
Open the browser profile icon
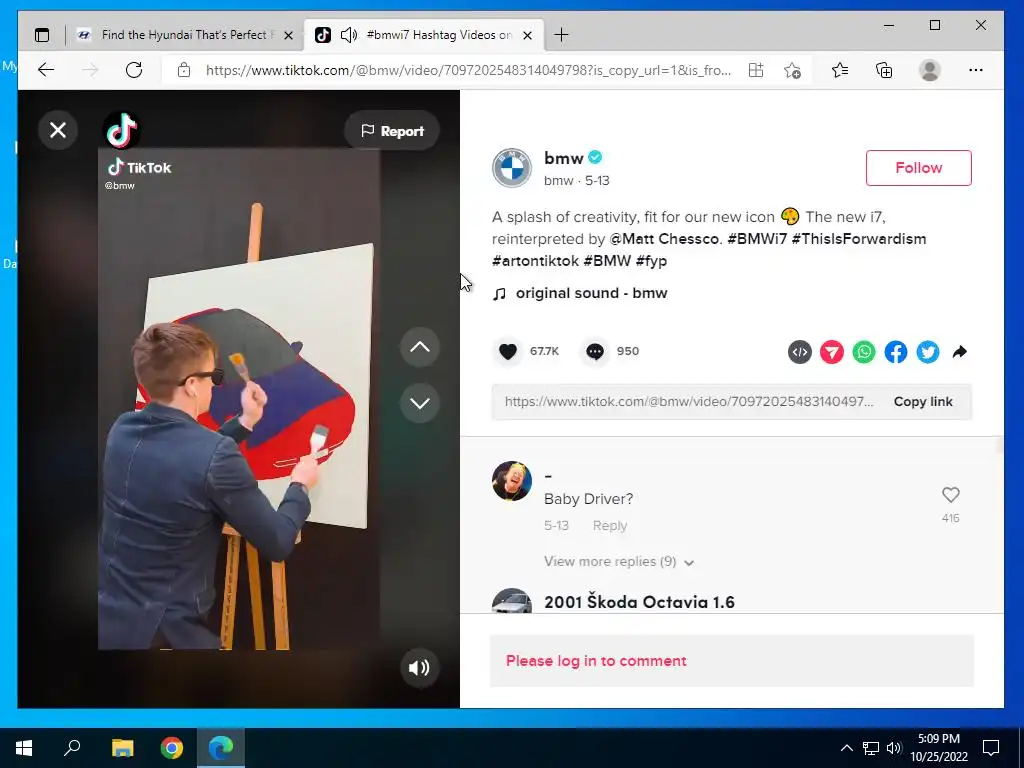(929, 70)
